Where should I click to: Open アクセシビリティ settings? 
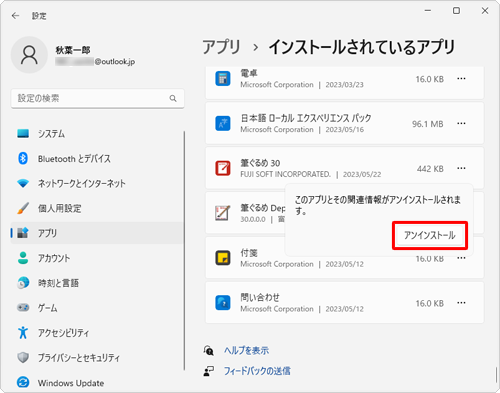point(97,333)
